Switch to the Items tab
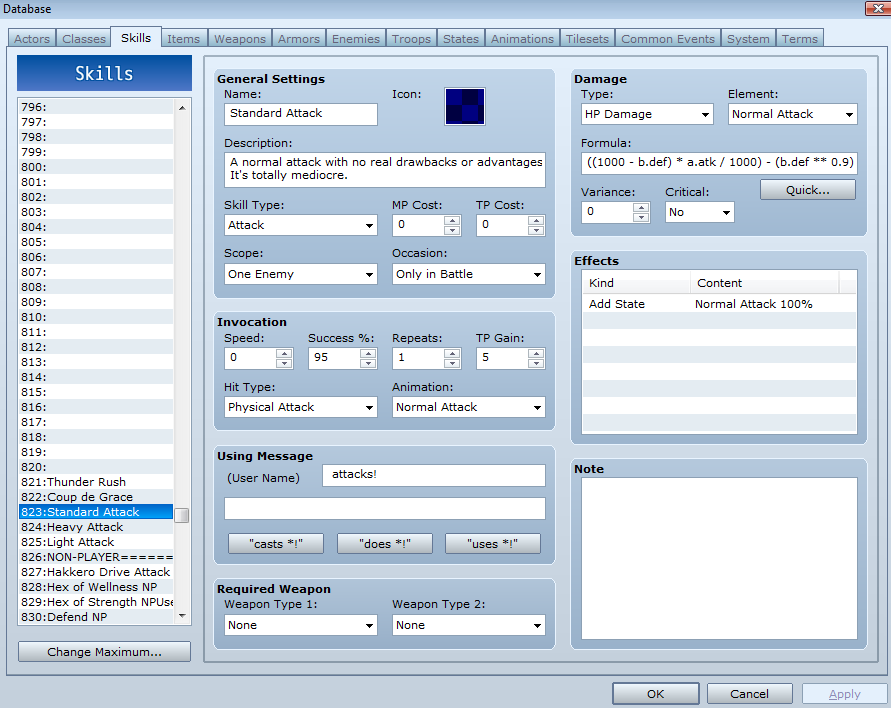This screenshot has width=891, height=708. click(x=184, y=39)
